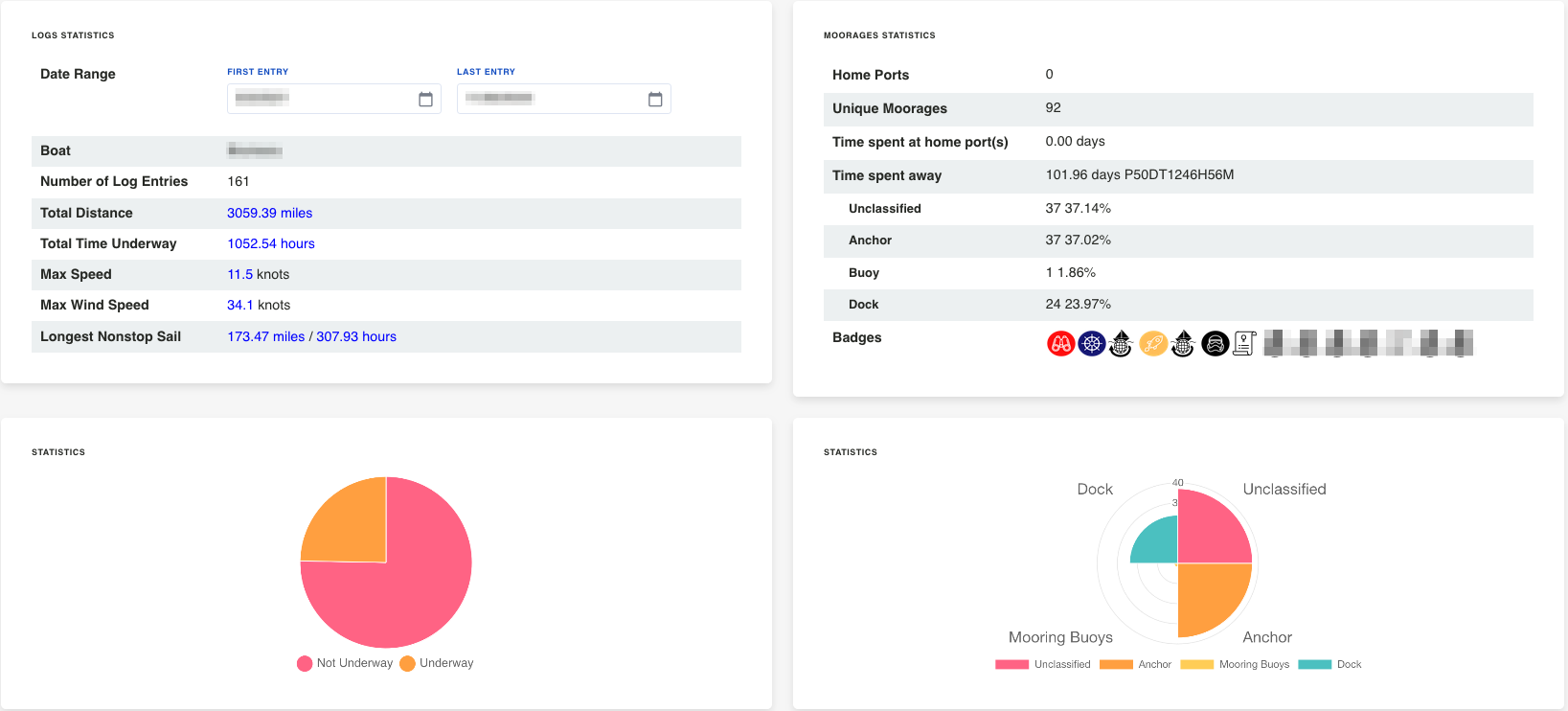
Task: Open the 3059.39 miles total distance link
Action: tap(269, 213)
